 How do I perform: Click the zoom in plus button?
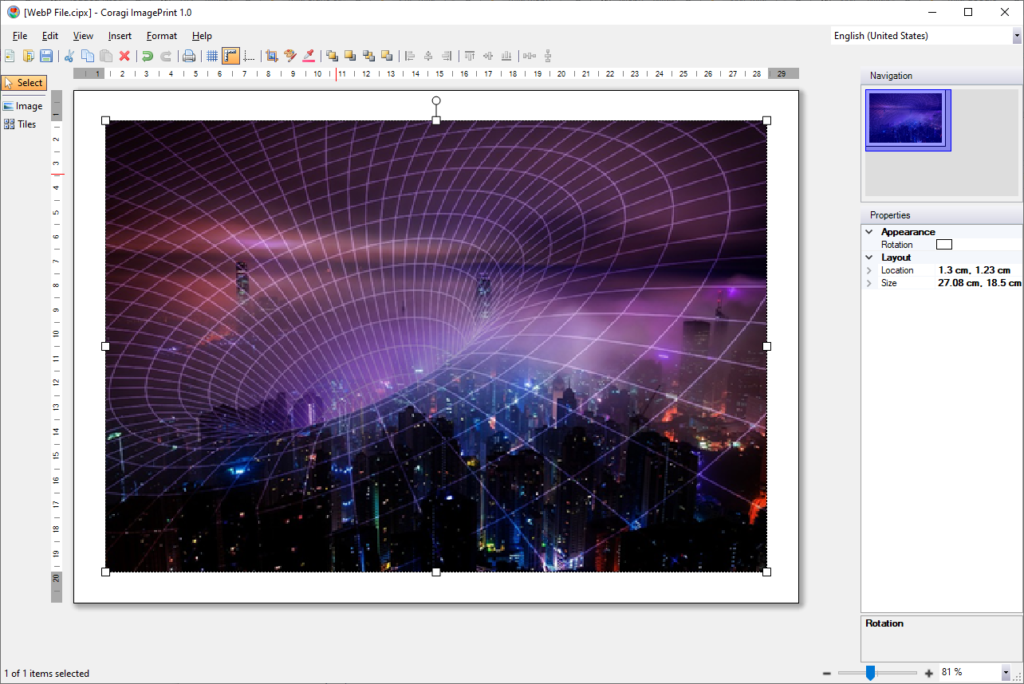point(929,673)
